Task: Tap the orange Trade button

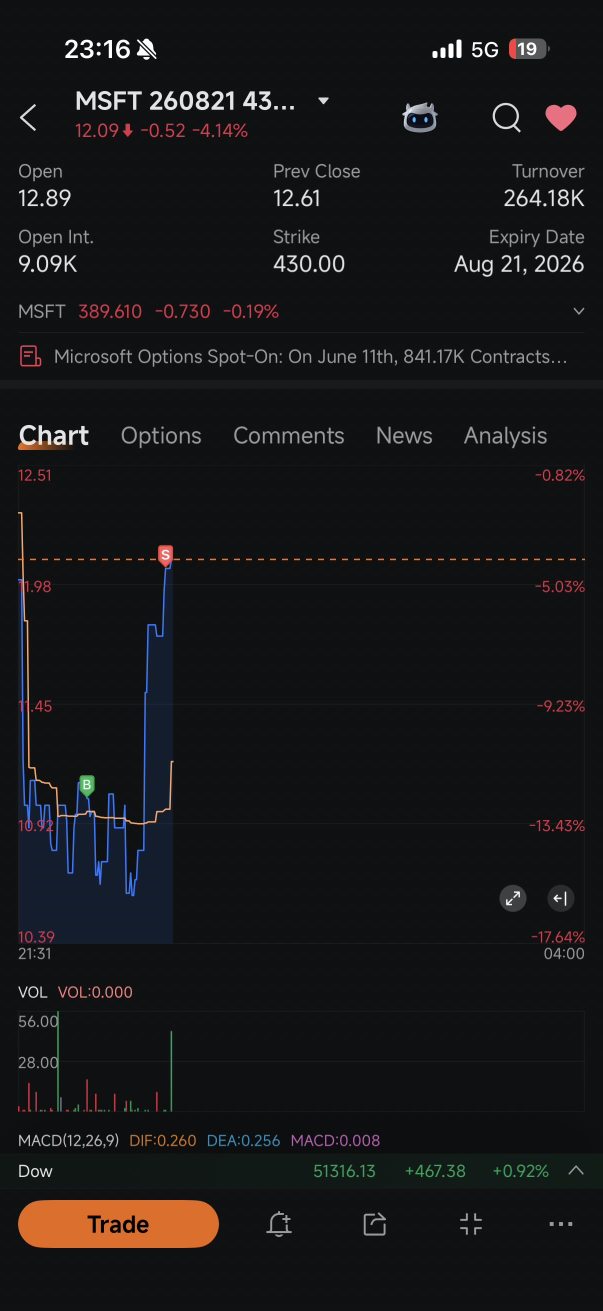Action: pyautogui.click(x=118, y=1224)
